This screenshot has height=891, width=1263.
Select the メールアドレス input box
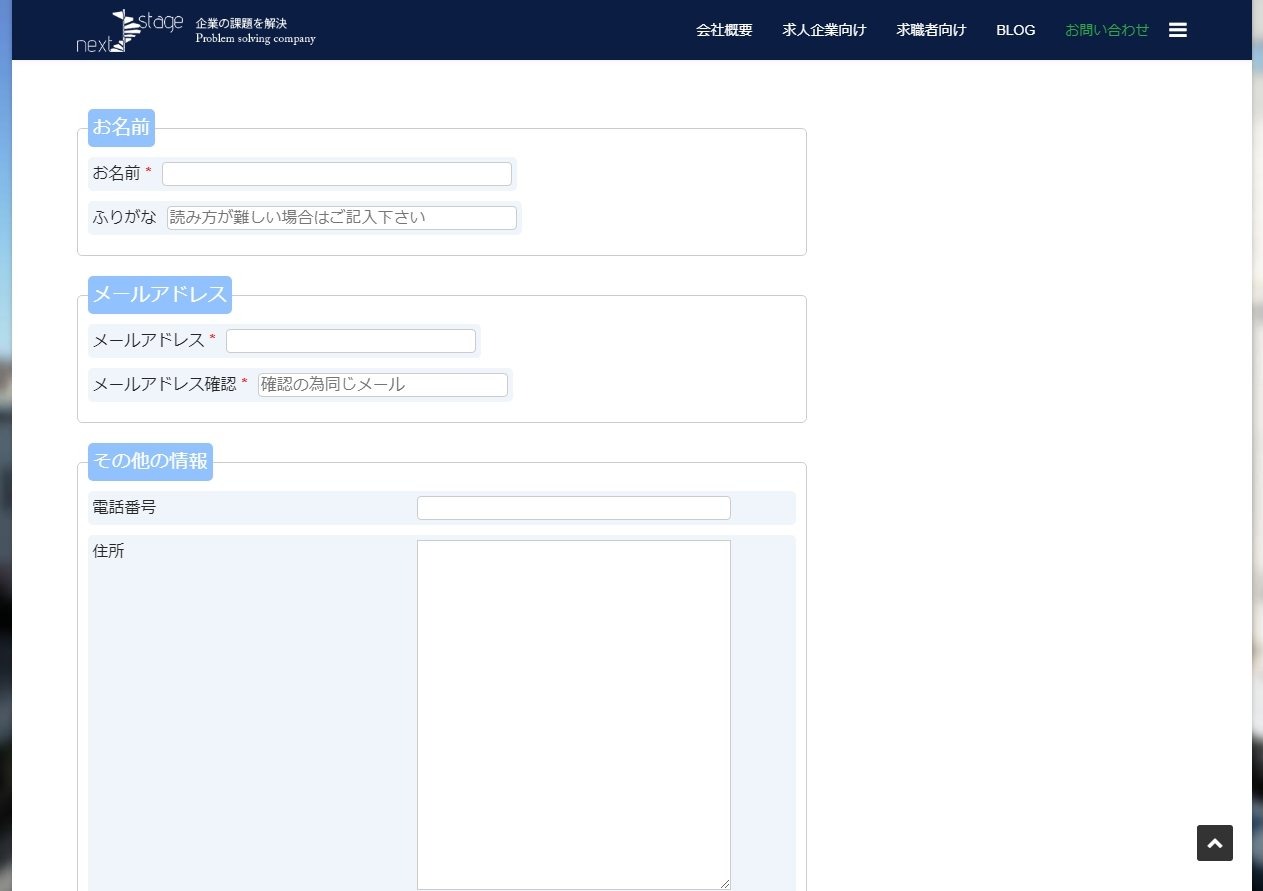point(350,340)
